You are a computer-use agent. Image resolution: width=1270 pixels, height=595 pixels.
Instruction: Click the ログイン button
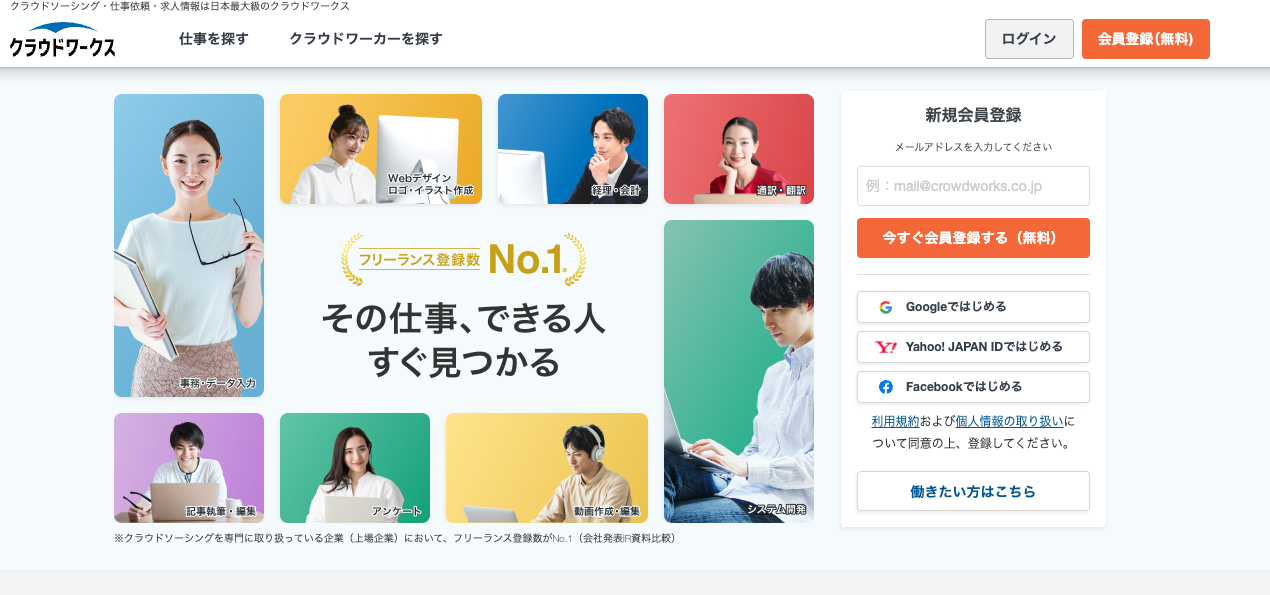1029,39
